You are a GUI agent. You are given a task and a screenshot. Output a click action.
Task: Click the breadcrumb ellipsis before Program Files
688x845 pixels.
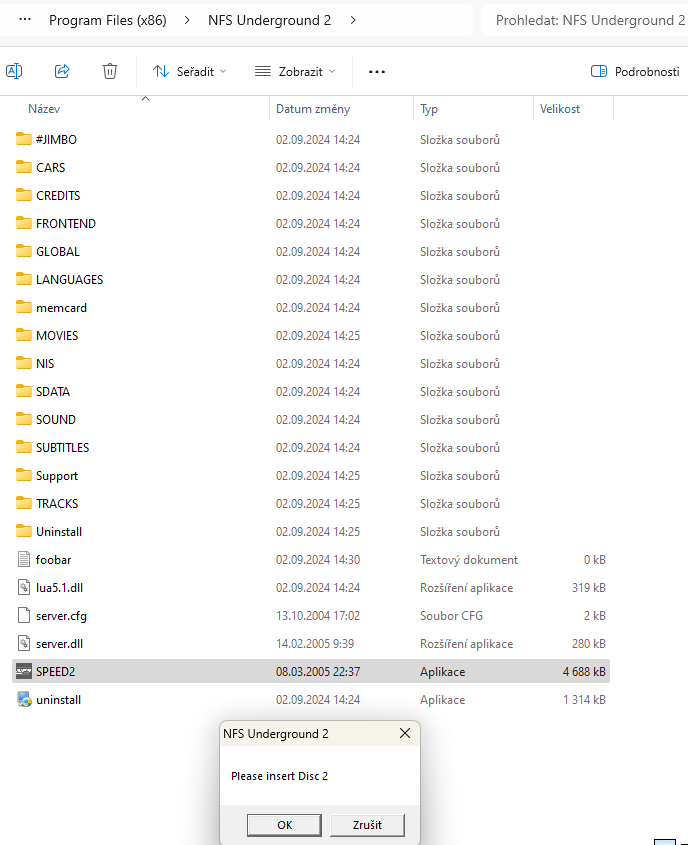coord(25,20)
